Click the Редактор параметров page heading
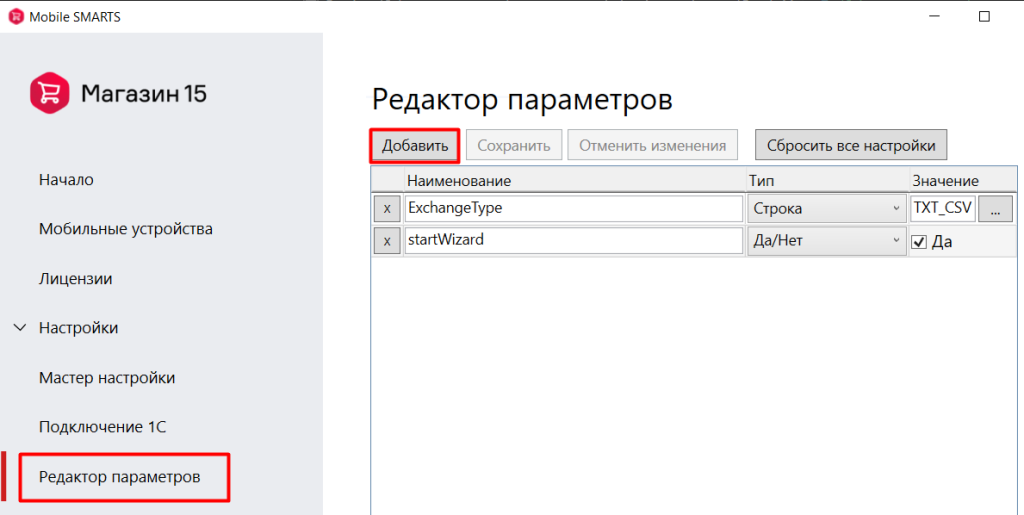Viewport: 1024px width, 515px height. (522, 100)
